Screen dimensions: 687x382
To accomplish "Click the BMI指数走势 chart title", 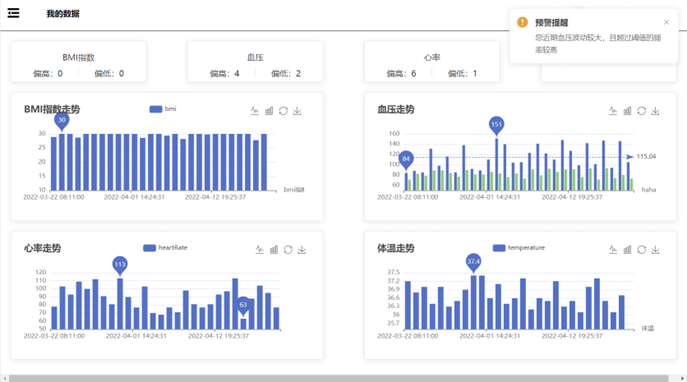I will coord(52,109).
